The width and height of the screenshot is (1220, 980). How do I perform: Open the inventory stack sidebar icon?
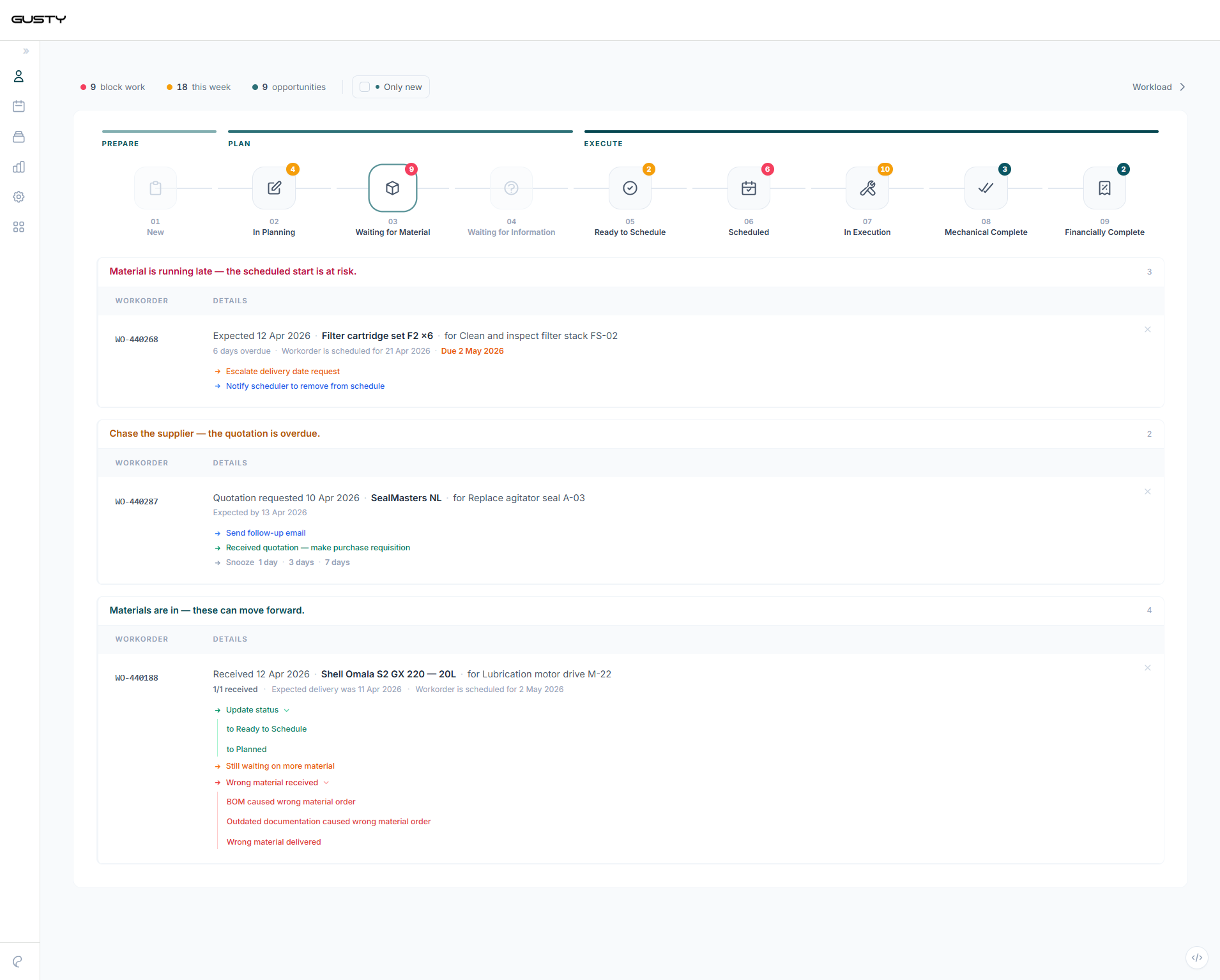[19, 137]
